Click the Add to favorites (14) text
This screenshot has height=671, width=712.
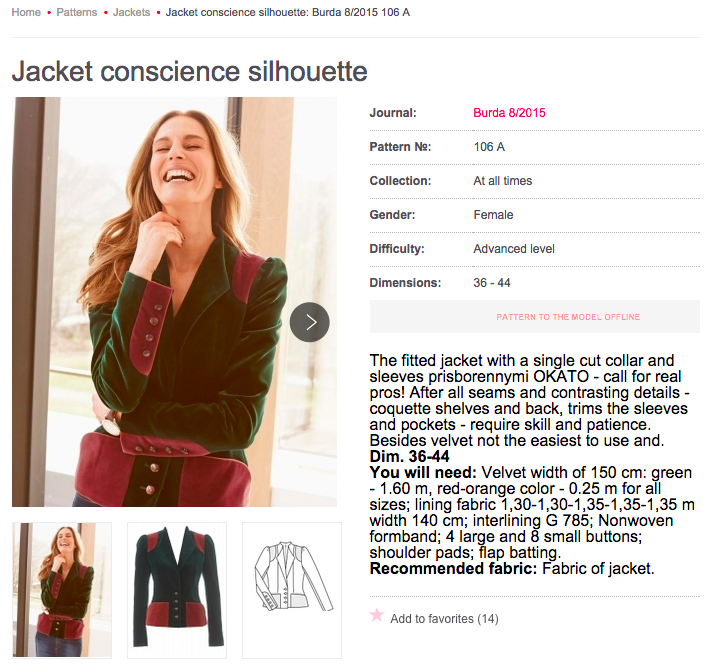[x=445, y=619]
